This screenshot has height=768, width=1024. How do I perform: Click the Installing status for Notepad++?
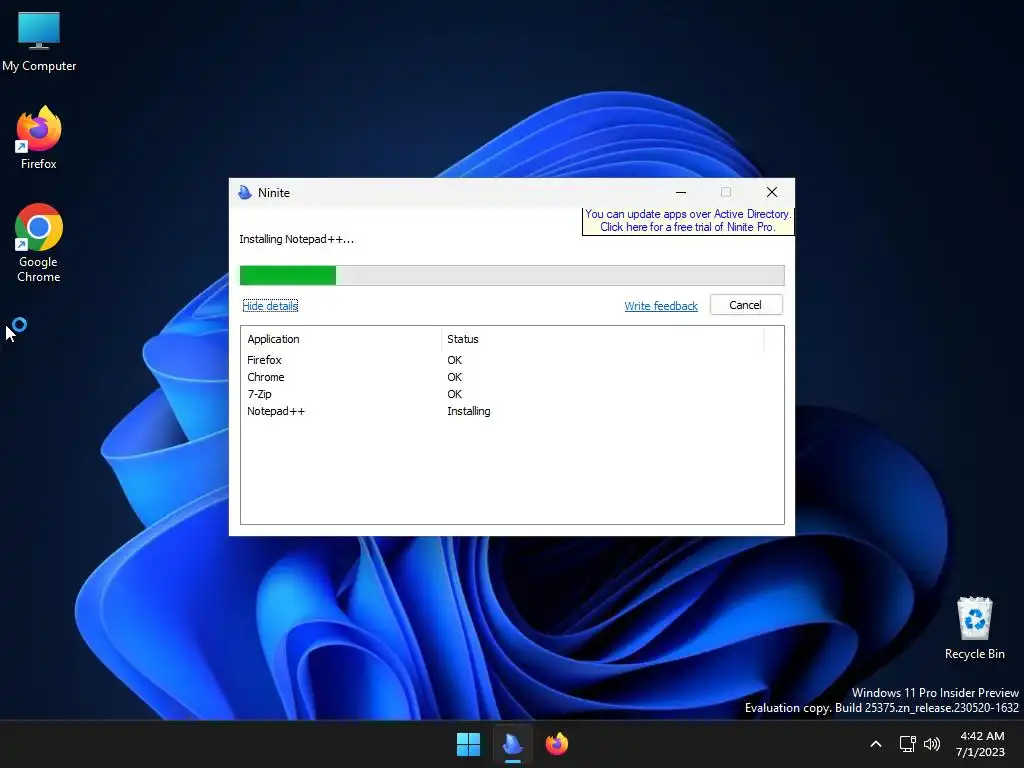click(x=468, y=411)
